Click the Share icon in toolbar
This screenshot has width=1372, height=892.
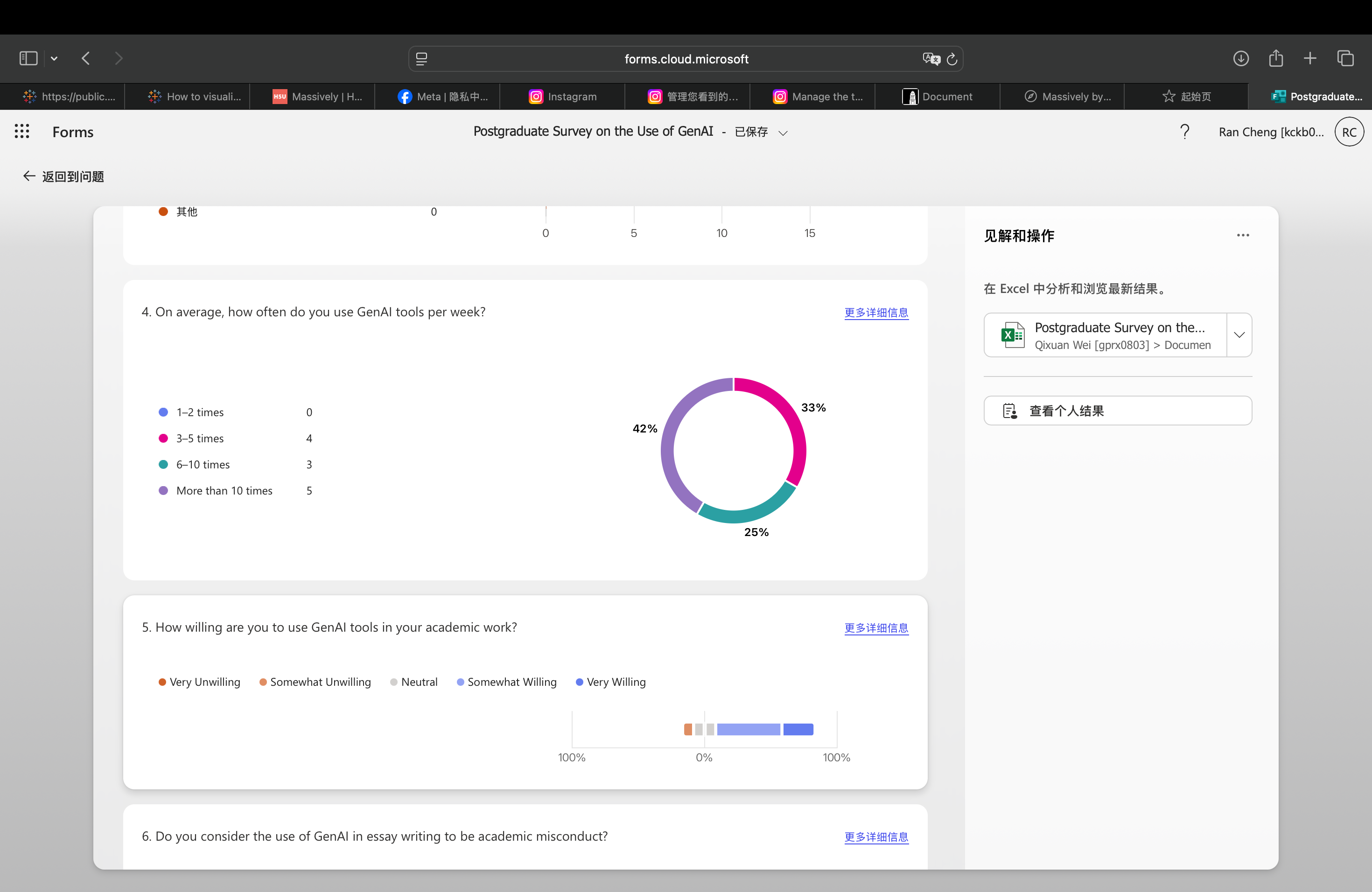(1276, 58)
